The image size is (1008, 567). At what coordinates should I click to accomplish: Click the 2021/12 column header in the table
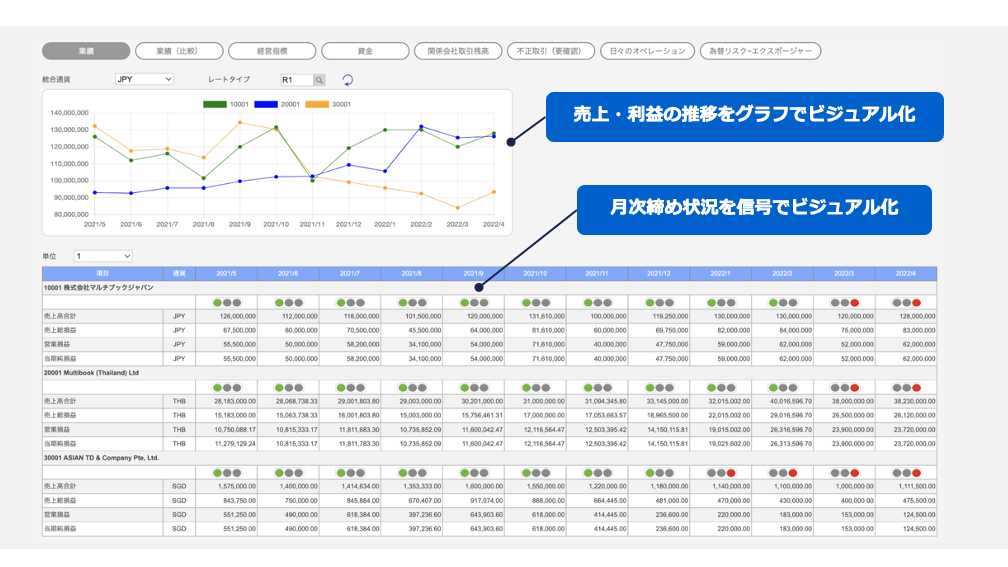click(660, 273)
